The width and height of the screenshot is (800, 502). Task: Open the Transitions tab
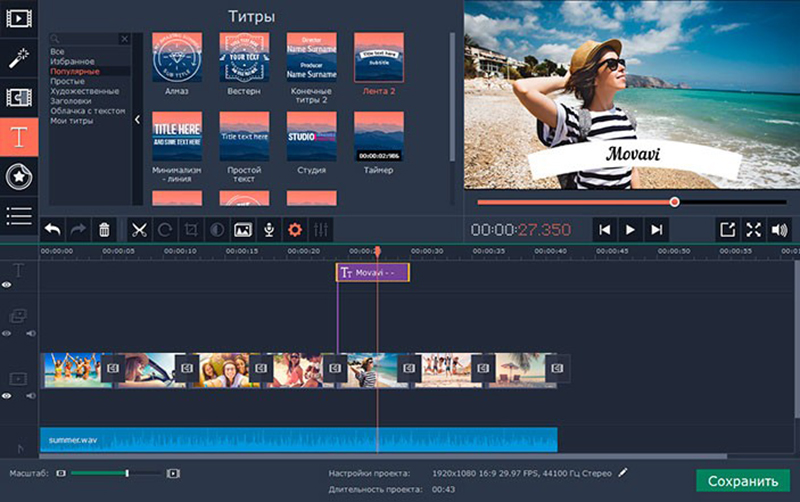tap(19, 97)
